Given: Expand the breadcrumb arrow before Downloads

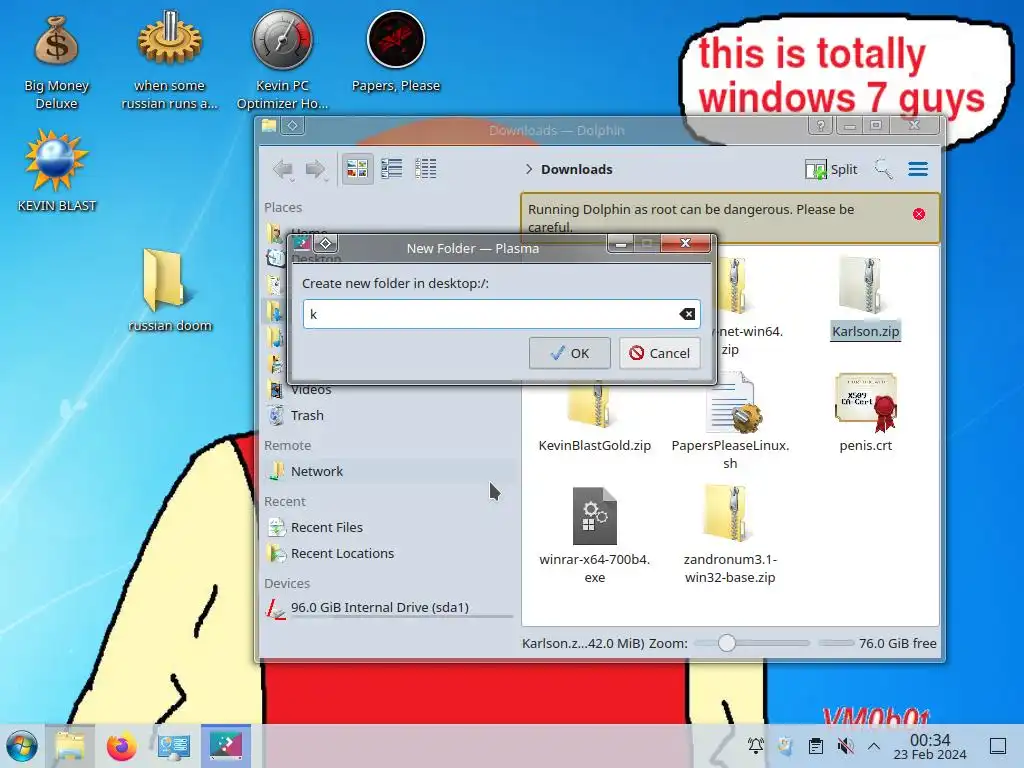Looking at the screenshot, I should [528, 169].
